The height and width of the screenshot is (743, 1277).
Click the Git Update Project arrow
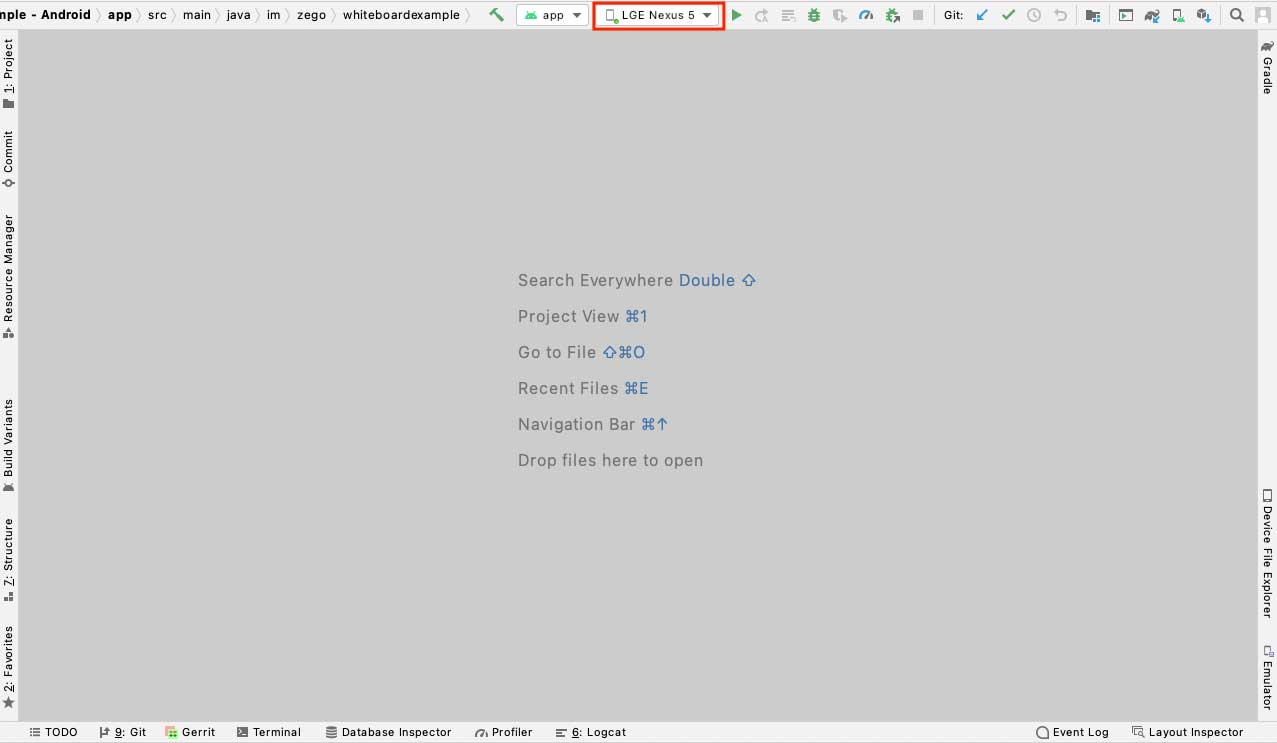(982, 16)
